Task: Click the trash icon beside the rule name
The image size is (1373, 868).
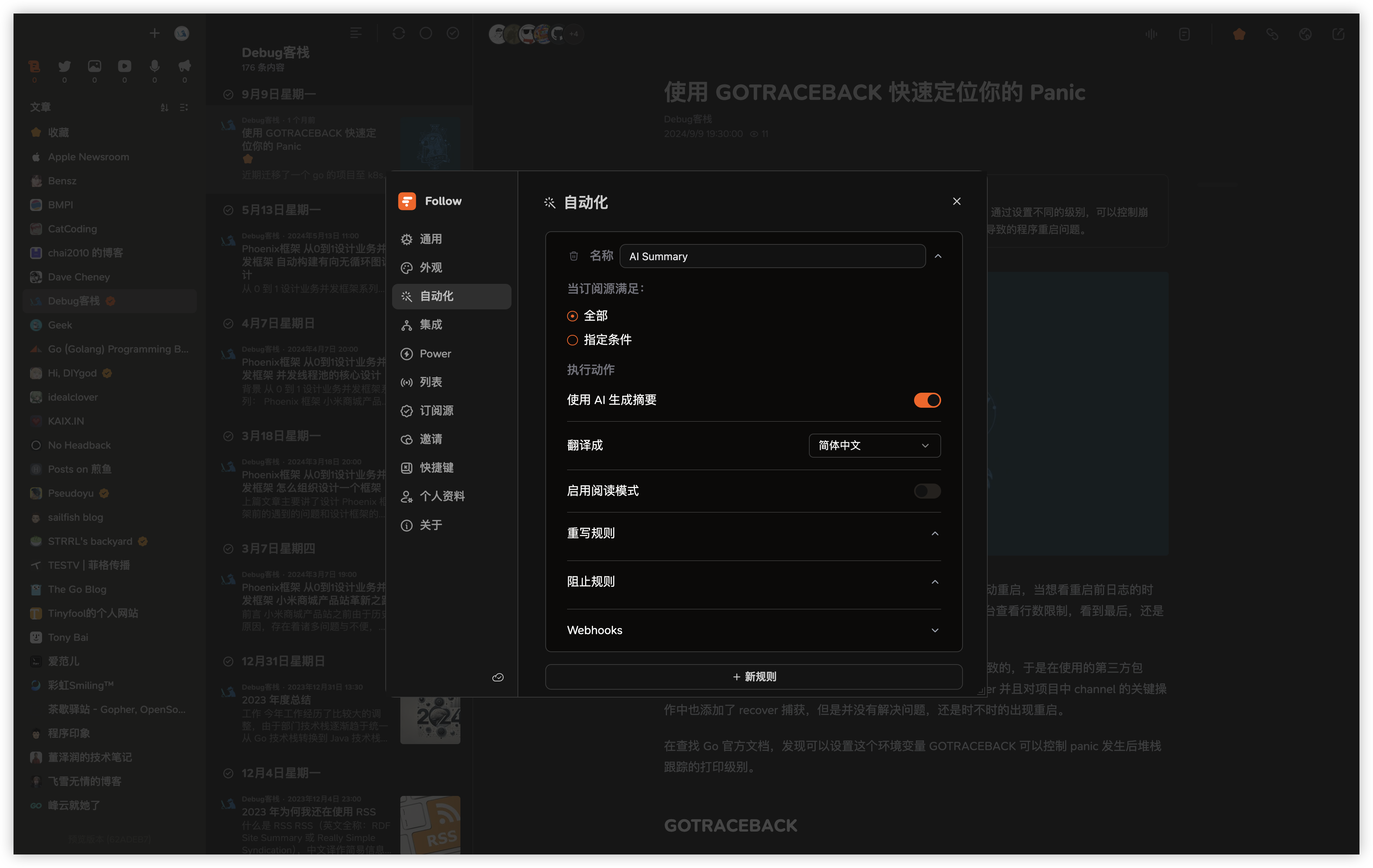Action: coord(573,256)
